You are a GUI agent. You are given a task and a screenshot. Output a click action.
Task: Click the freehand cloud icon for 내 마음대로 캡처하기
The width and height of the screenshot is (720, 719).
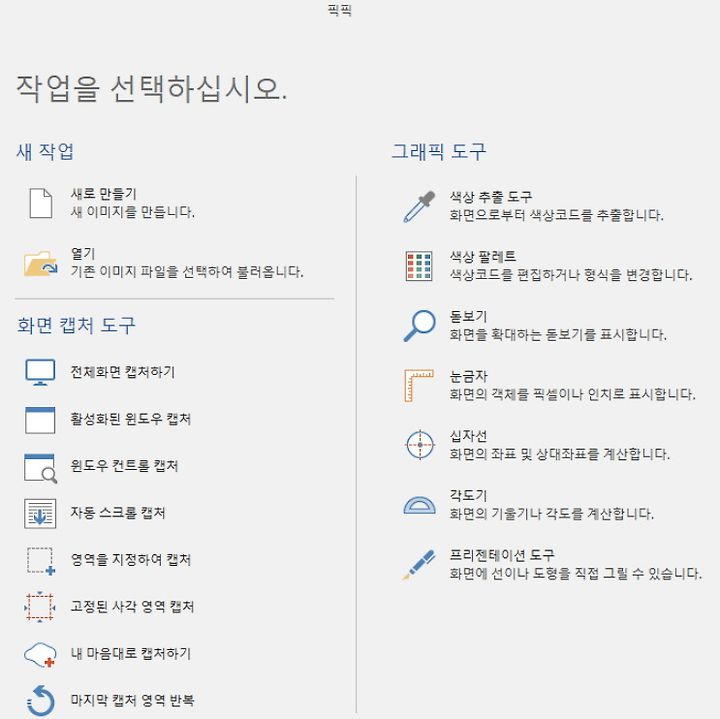click(x=40, y=655)
